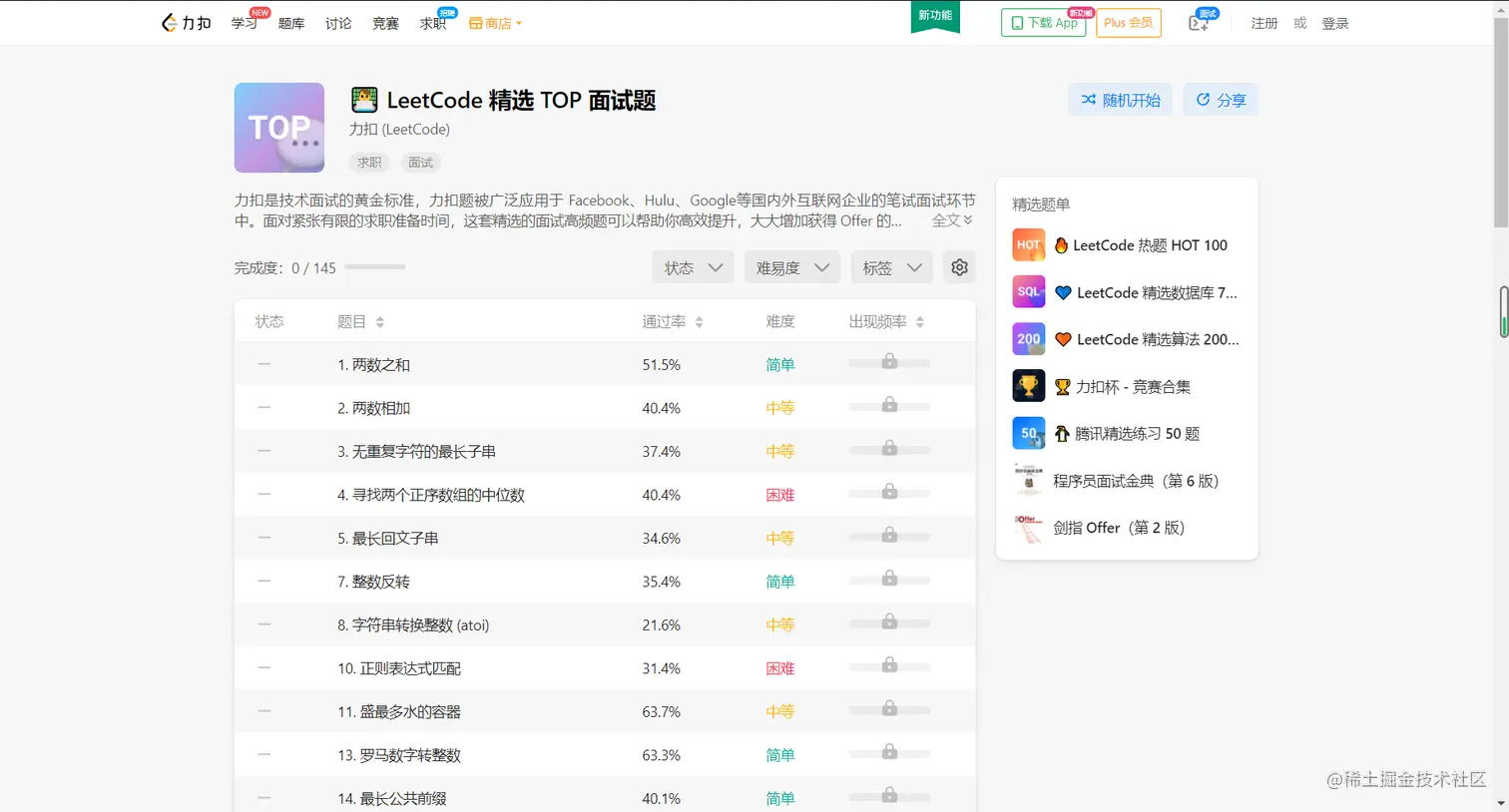Click lock icon in 整数反转 row
Image resolution: width=1509 pixels, height=812 pixels.
[x=889, y=578]
